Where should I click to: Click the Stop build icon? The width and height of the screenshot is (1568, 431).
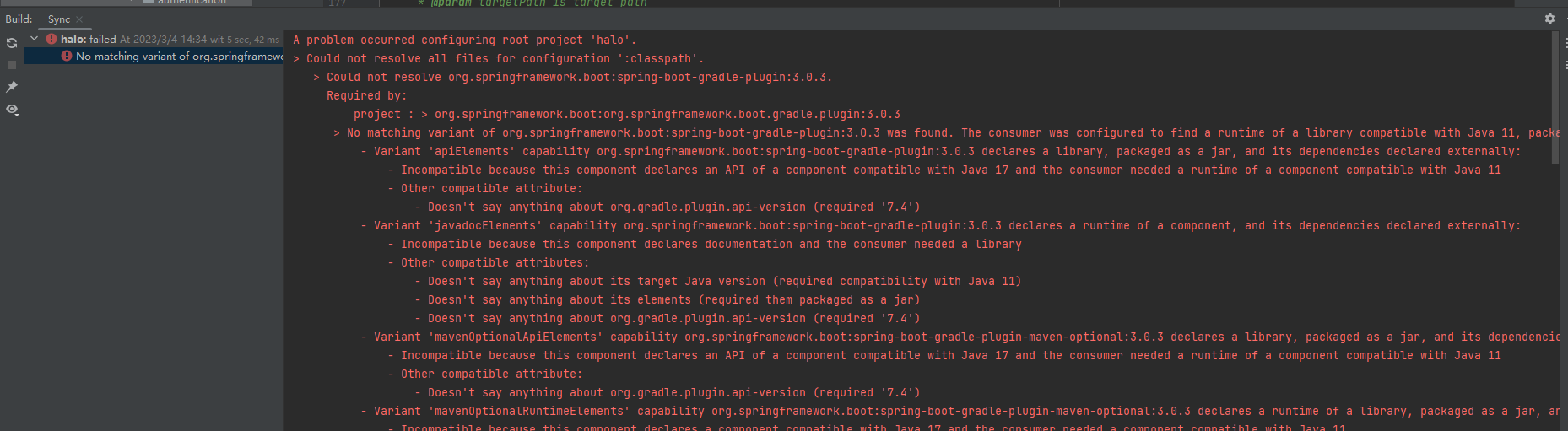(12, 65)
